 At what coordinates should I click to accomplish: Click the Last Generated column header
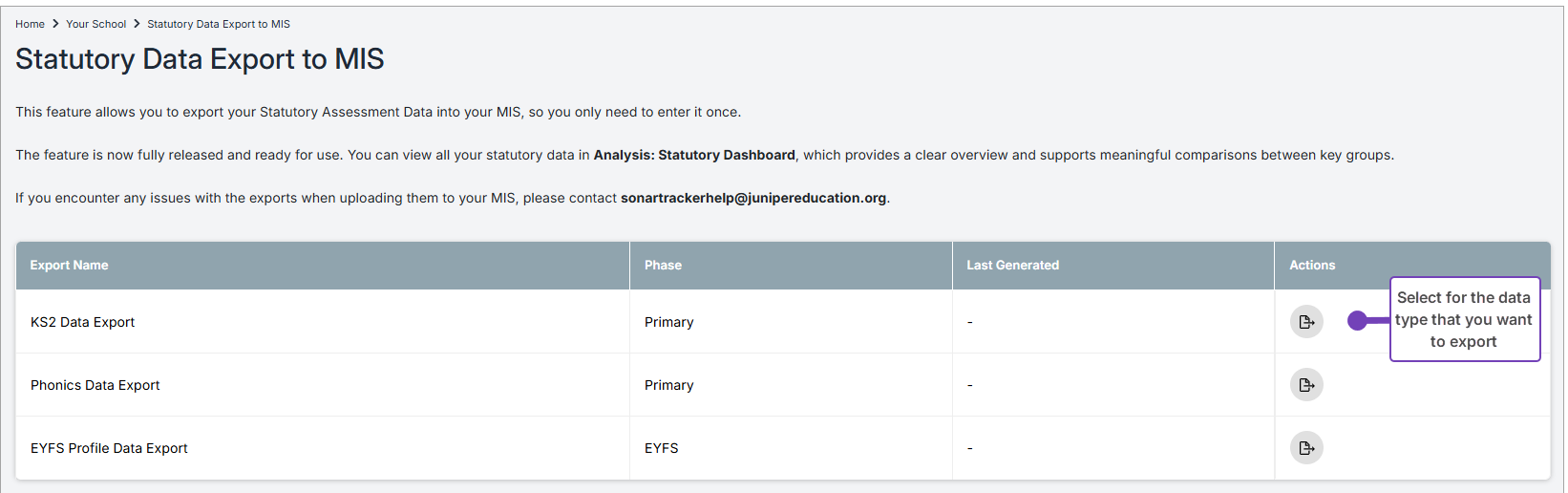(x=1012, y=266)
